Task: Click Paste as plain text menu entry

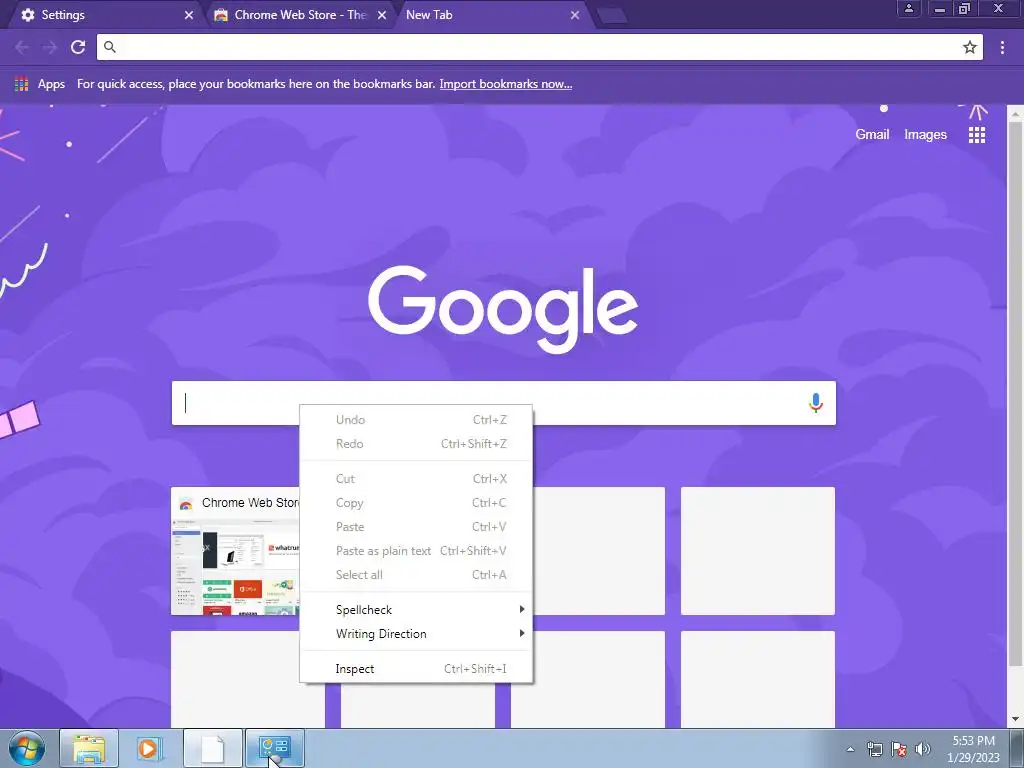Action: [x=416, y=551]
